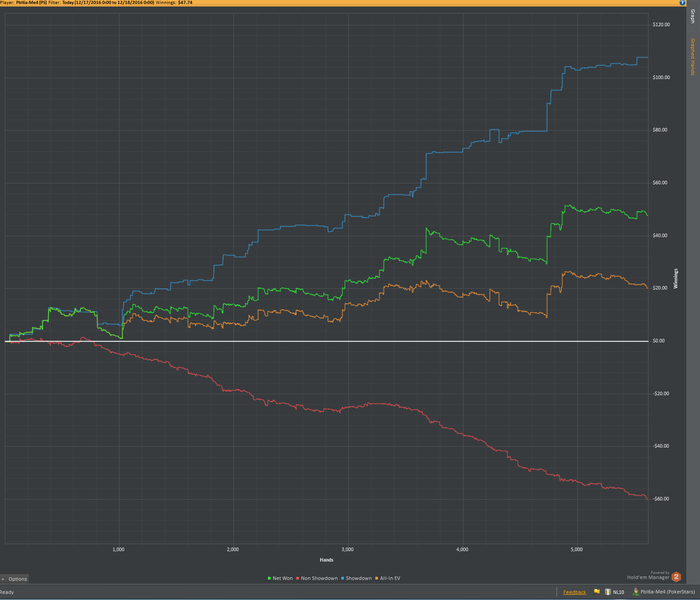Viewport: 700px width, 600px height.
Task: Click the Hands x-axis title
Action: click(x=326, y=560)
